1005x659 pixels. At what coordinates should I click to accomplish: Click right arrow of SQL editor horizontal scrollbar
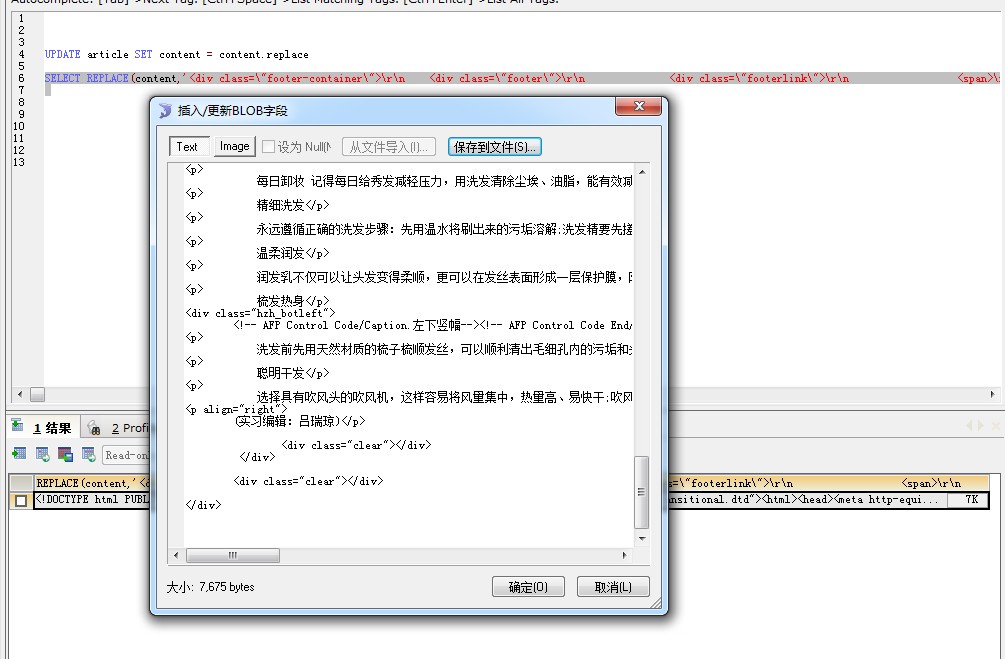pyautogui.click(x=993, y=394)
